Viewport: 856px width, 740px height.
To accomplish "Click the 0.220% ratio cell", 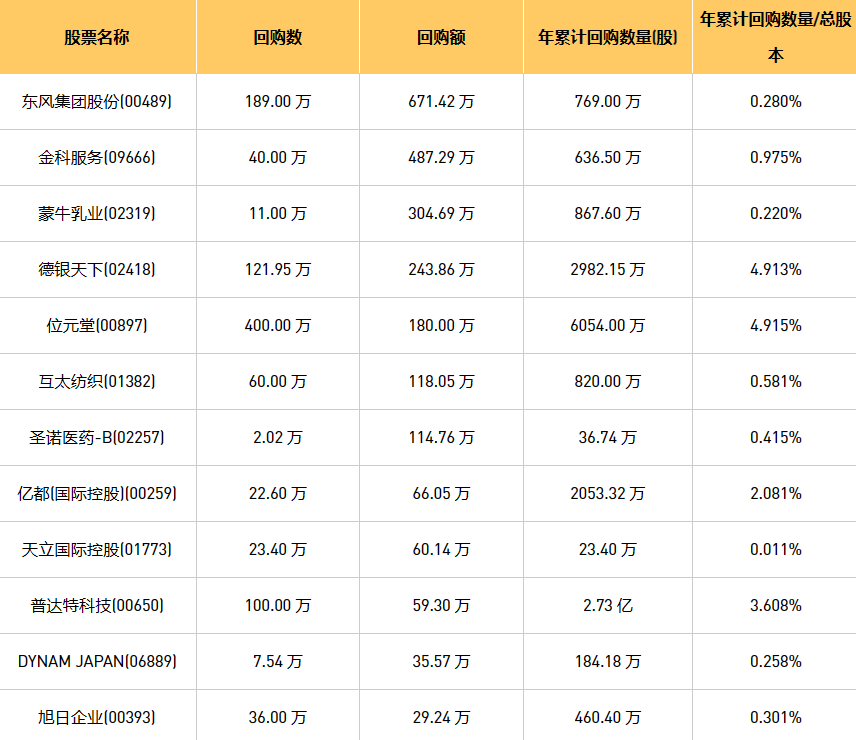I will (775, 213).
